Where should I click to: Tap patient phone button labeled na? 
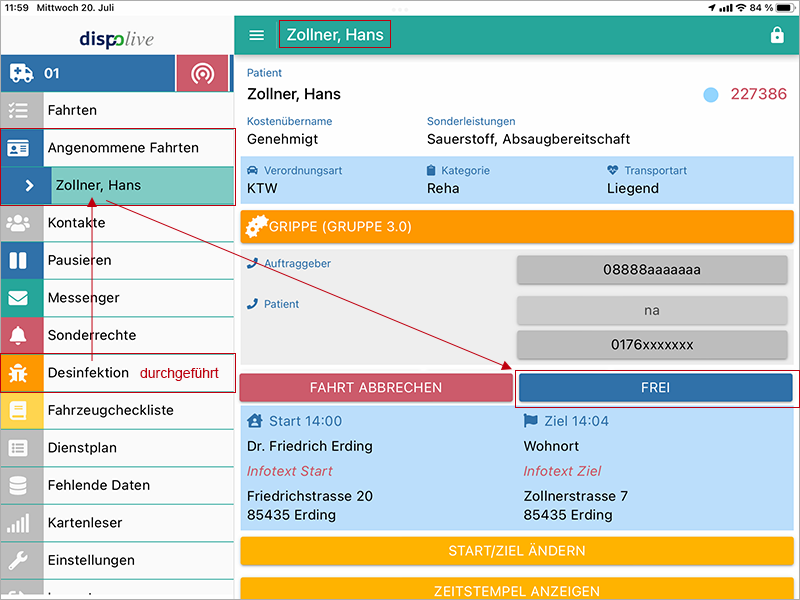point(652,310)
